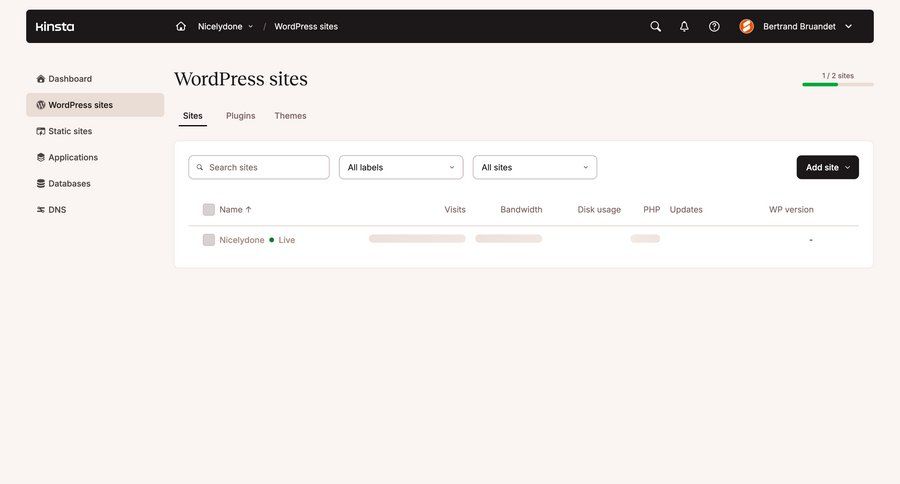Tick the Nicelydone row checkbox
900x484 pixels.
tap(209, 240)
